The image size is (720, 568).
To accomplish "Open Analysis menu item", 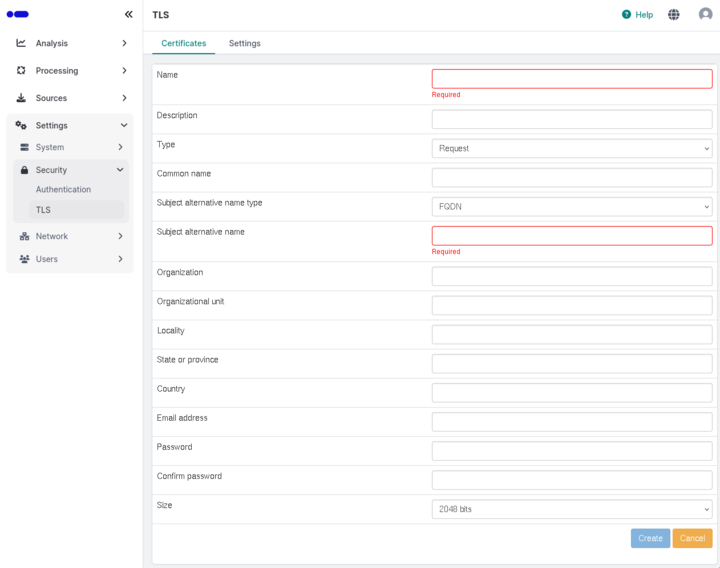I will 71,43.
